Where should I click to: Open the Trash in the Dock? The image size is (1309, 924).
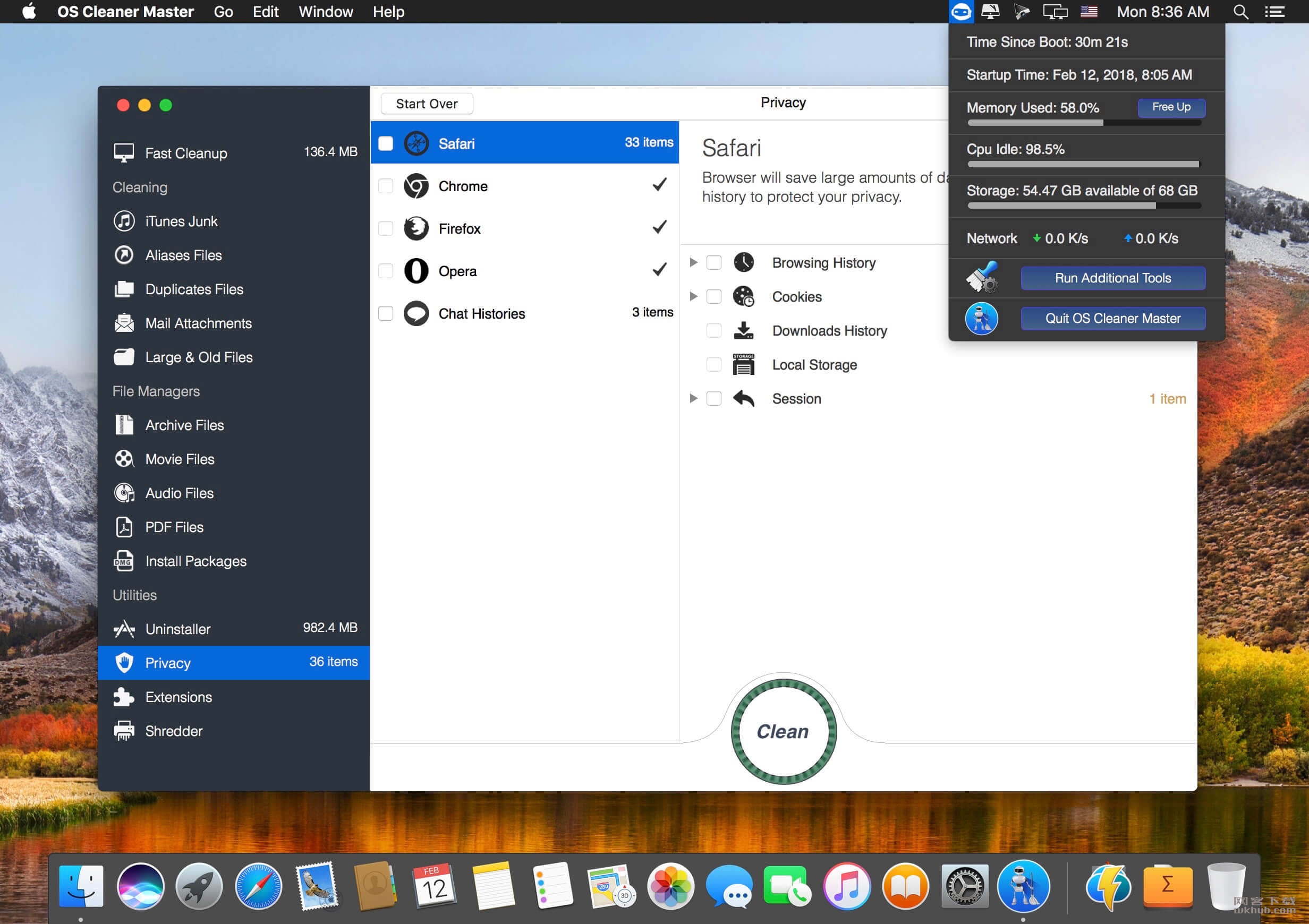(1226, 886)
